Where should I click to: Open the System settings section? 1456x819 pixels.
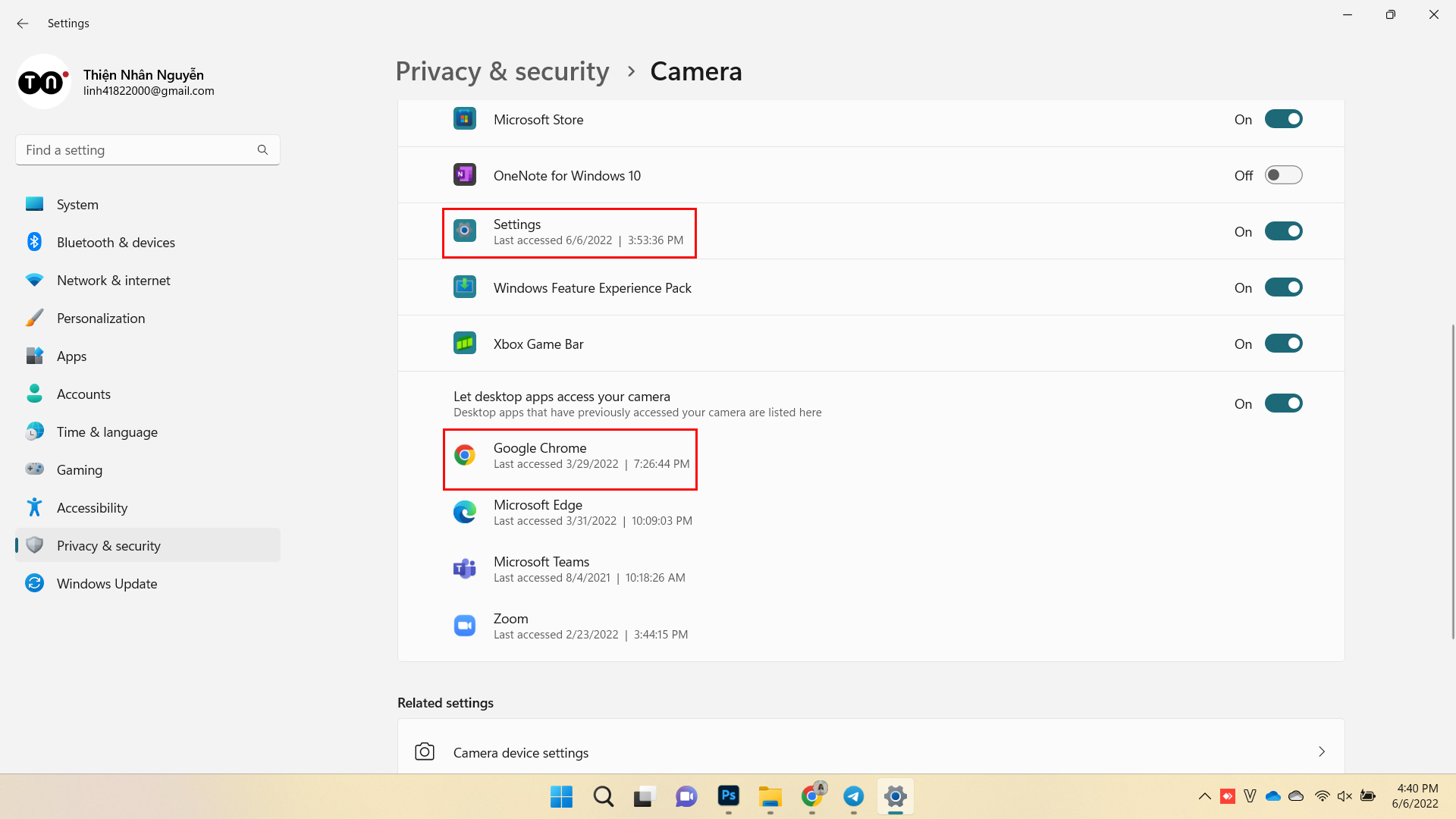[77, 204]
